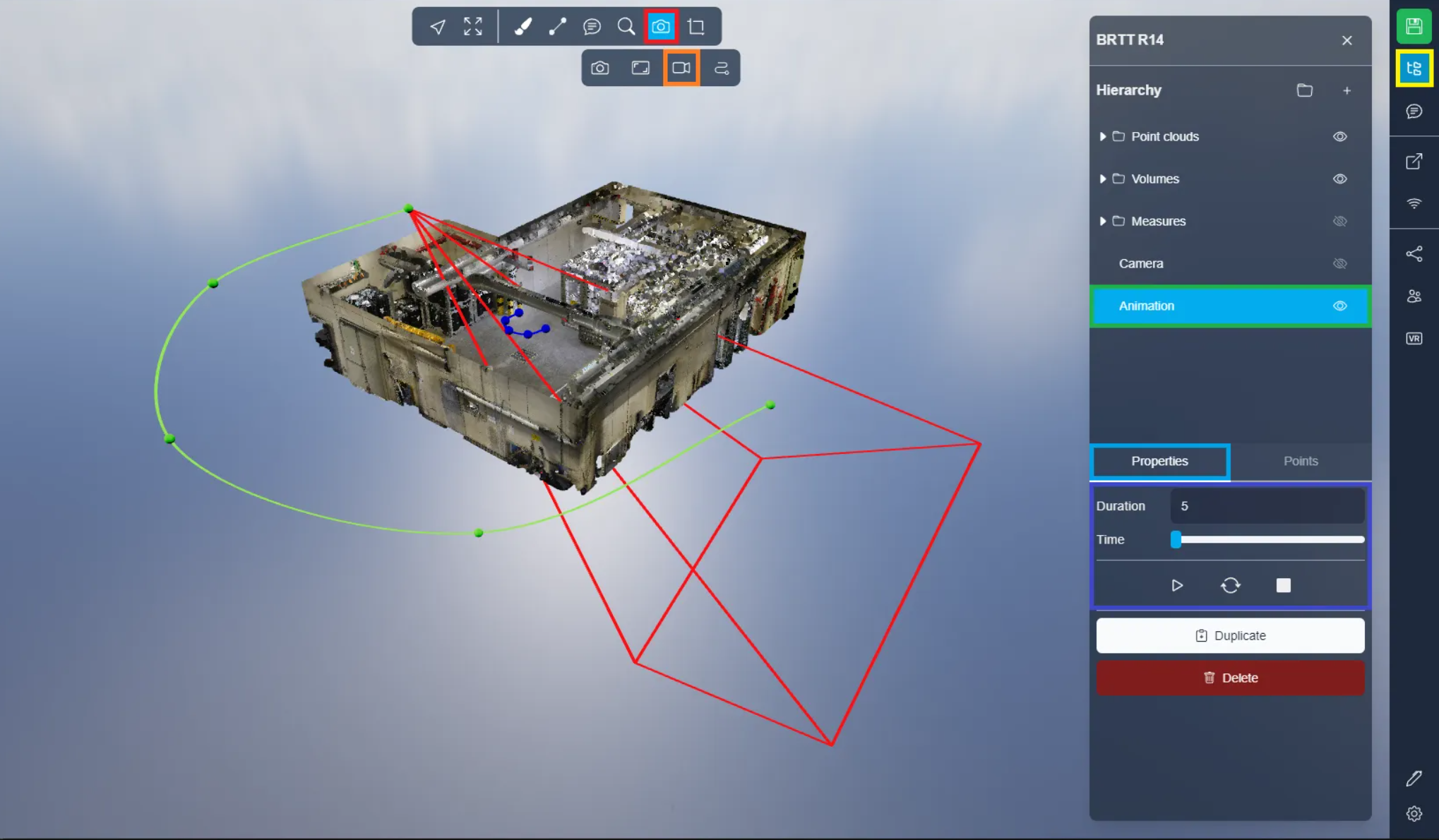Click the magnifier search tool
Screen dimensions: 1439x840
point(626,27)
